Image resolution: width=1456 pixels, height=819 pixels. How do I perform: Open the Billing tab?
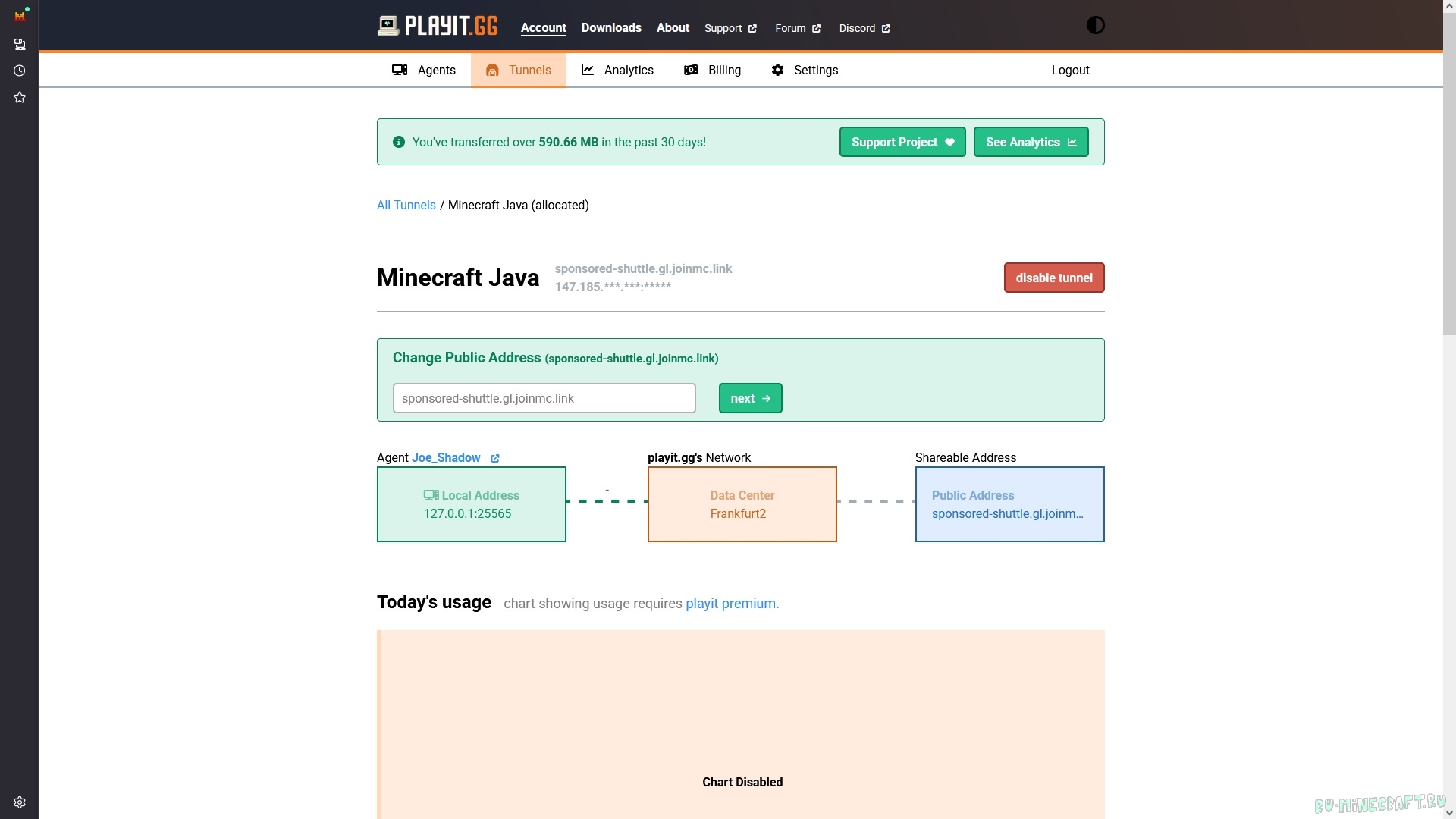[x=712, y=70]
